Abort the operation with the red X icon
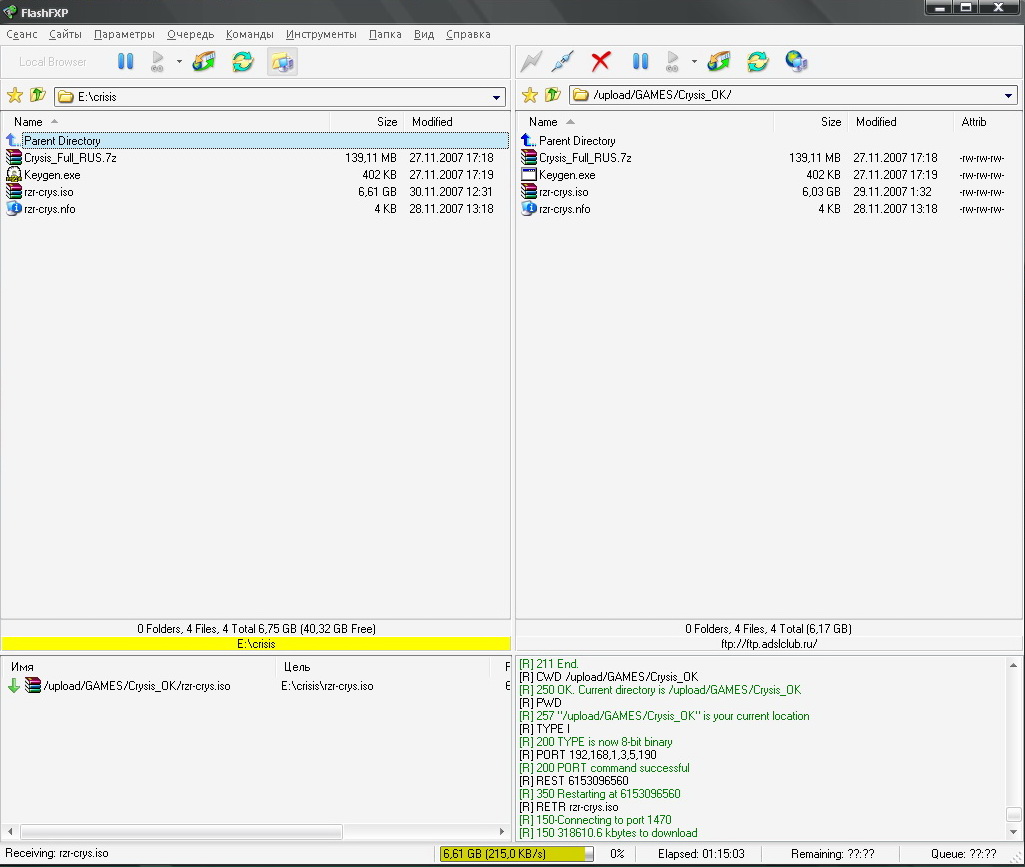 (601, 61)
